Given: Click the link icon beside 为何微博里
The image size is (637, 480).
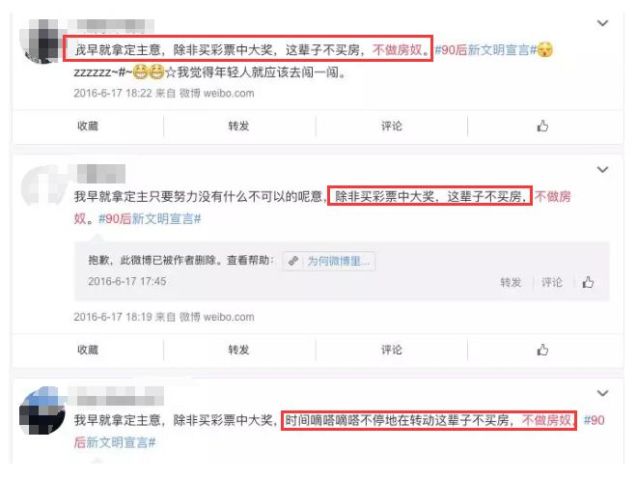Looking at the screenshot, I should click(293, 261).
